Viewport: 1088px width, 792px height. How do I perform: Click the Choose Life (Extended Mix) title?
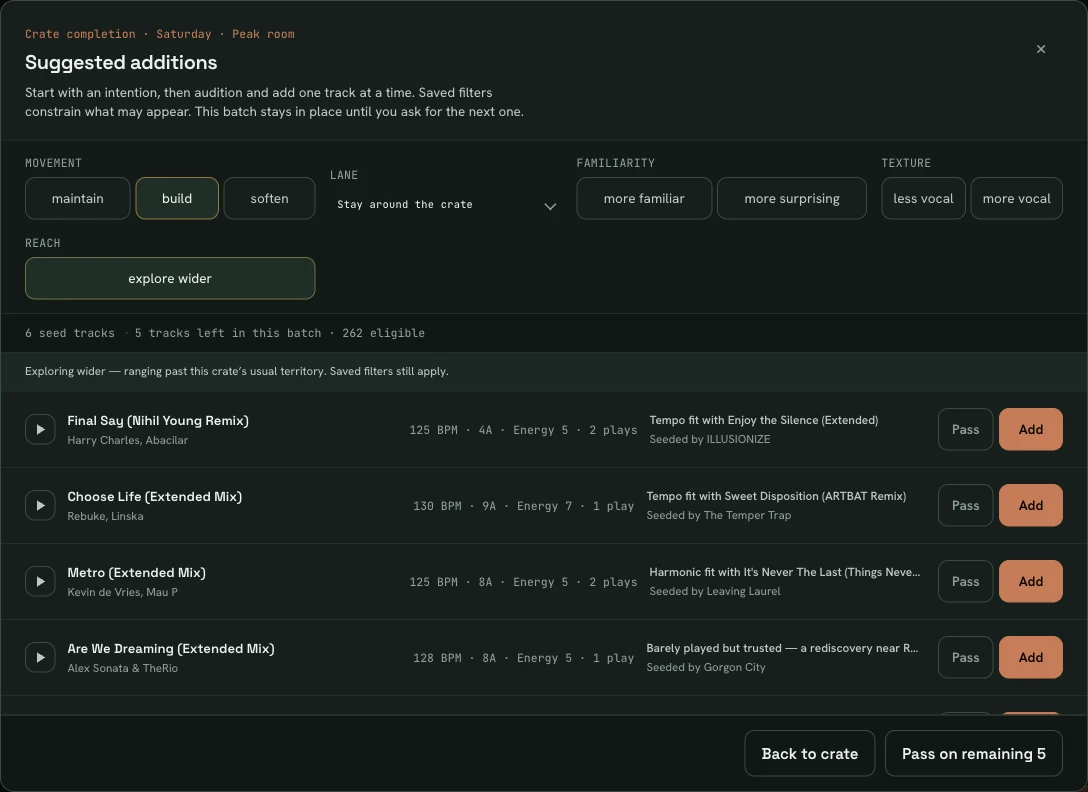click(x=155, y=497)
